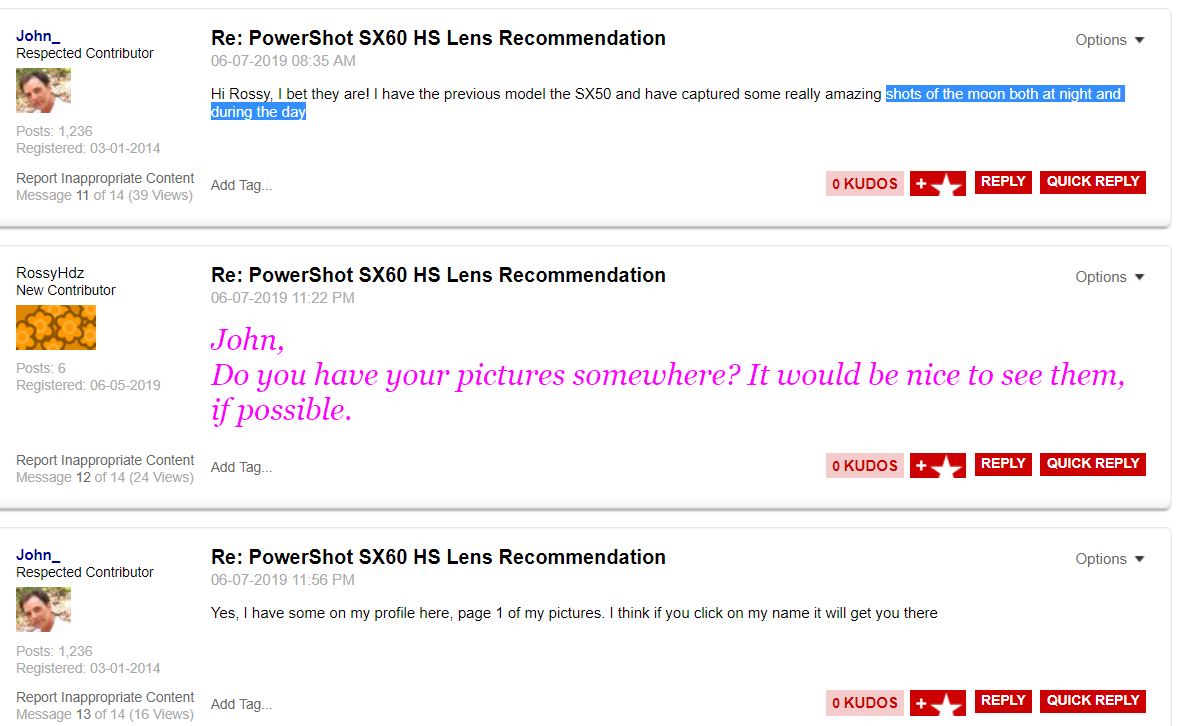1182x726 pixels.
Task: Give kudos star on message 11
Action: click(x=937, y=184)
